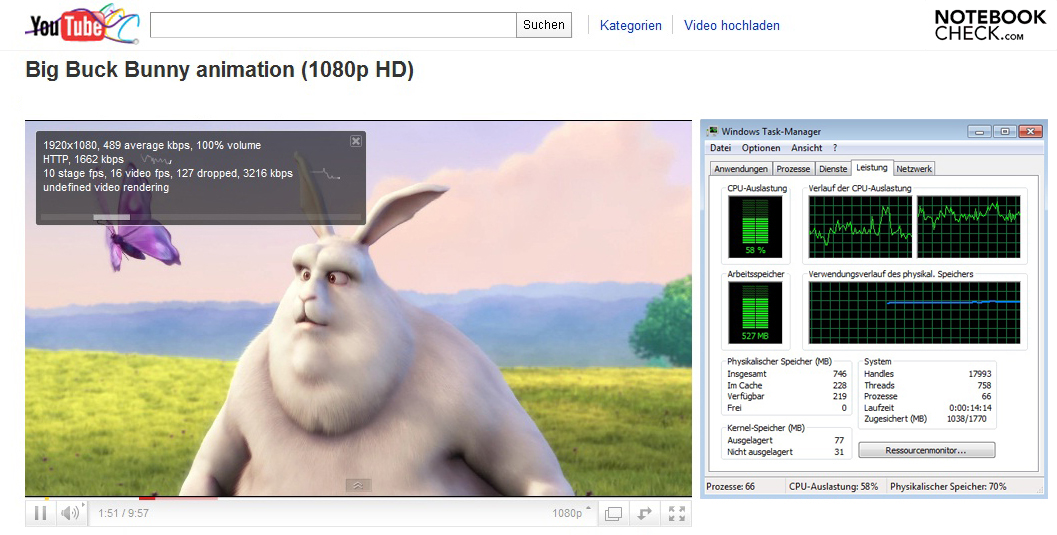
Task: Click the Ausgelagert 77 kernel memory row
Action: [x=785, y=440]
